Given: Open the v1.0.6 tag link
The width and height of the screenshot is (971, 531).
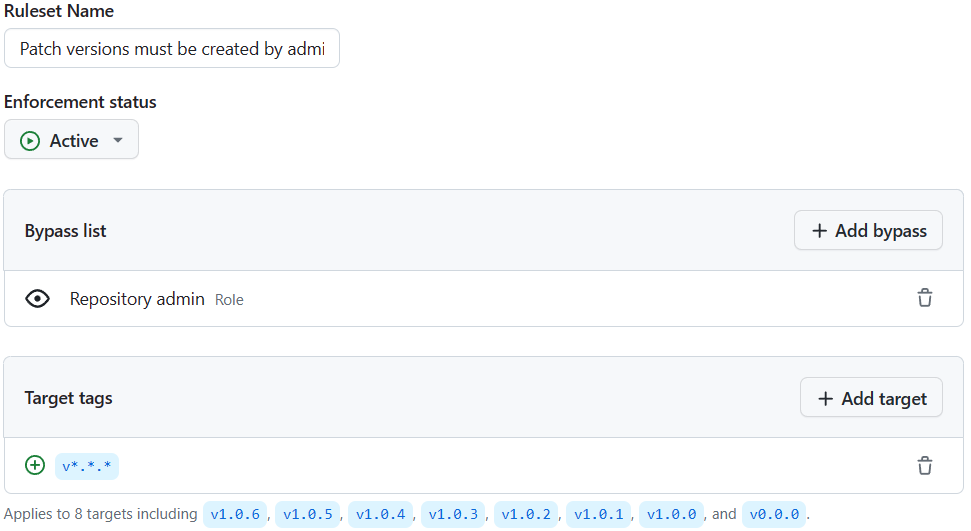Looking at the screenshot, I should point(235,514).
